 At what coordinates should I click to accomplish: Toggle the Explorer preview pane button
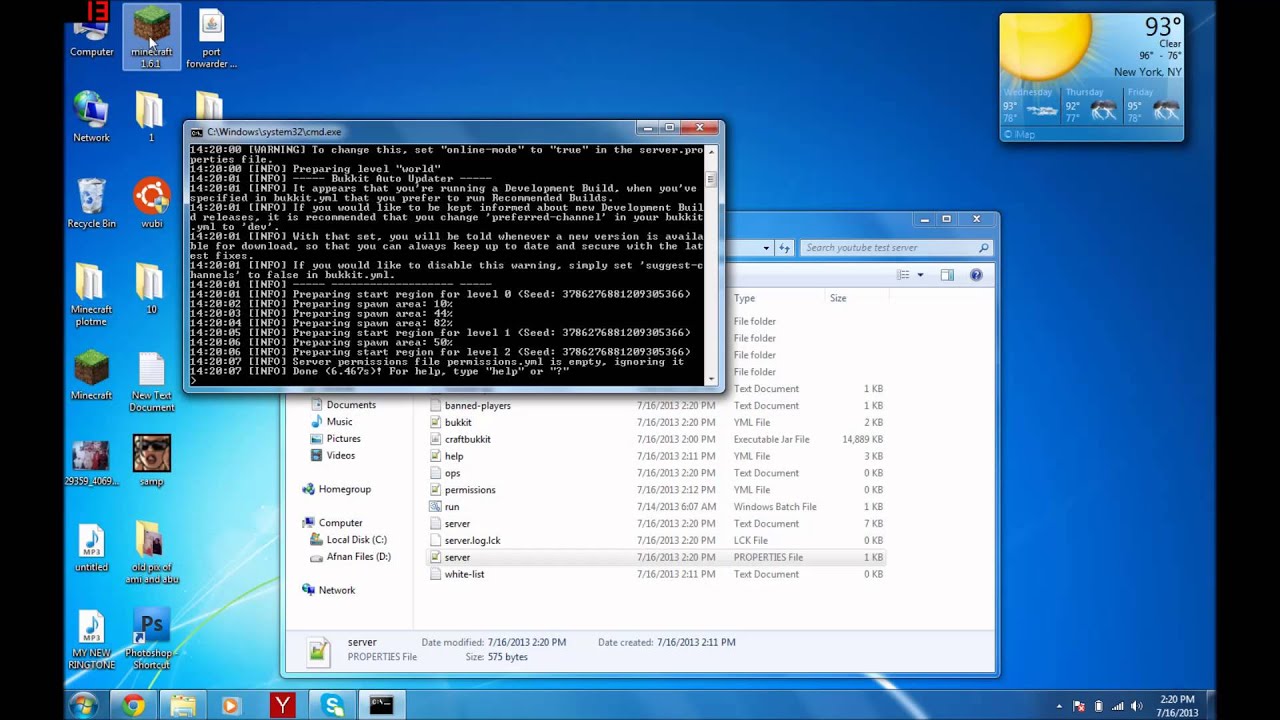coord(946,275)
